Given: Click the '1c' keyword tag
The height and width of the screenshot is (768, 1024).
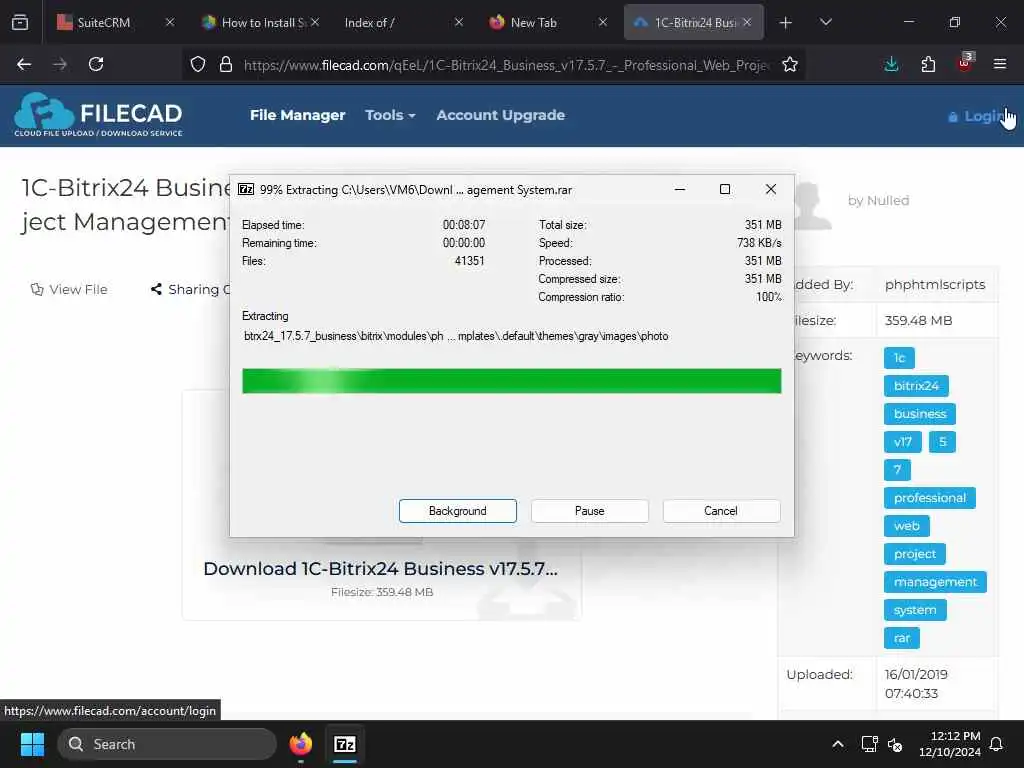Looking at the screenshot, I should click(899, 358).
